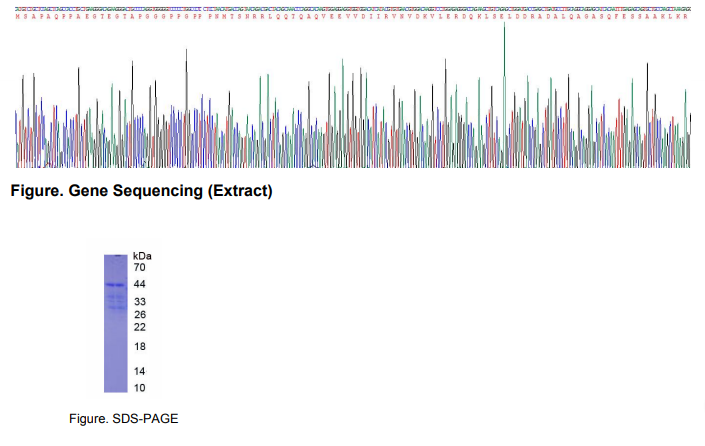The height and width of the screenshot is (446, 705).
Task: Click the 70 kDa marker label
Action: click(x=139, y=268)
